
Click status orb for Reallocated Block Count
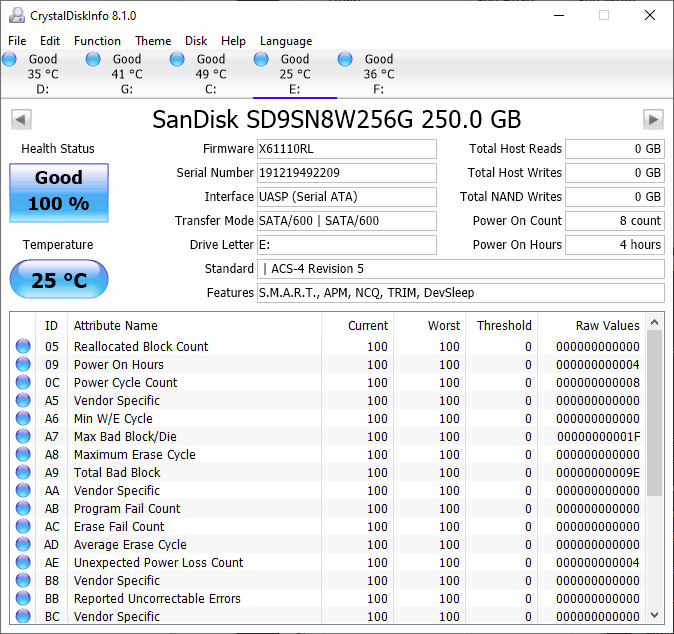coord(23,346)
